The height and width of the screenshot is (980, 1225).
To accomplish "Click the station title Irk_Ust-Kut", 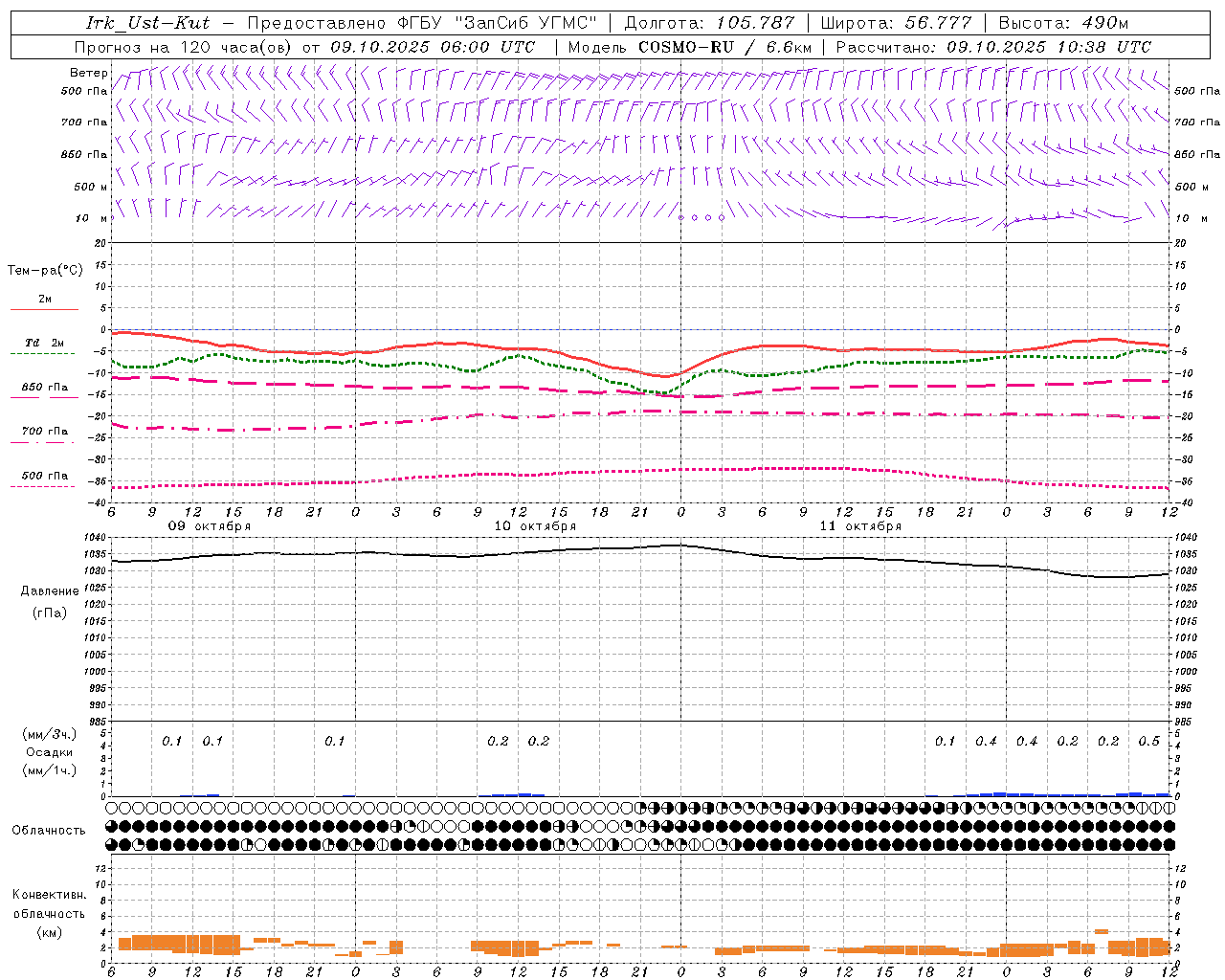I will click(147, 23).
